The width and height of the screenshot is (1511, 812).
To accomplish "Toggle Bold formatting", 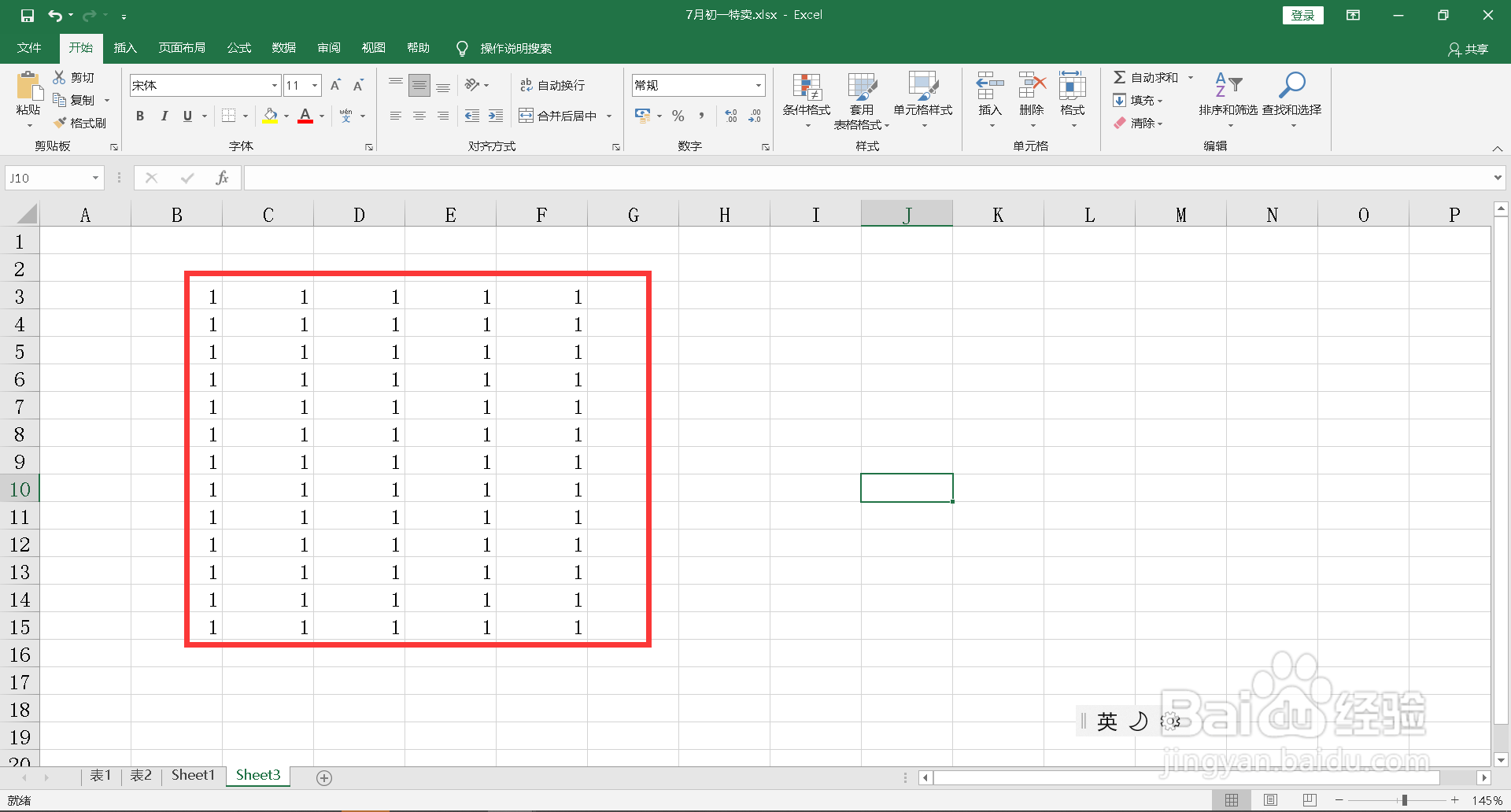I will click(140, 116).
